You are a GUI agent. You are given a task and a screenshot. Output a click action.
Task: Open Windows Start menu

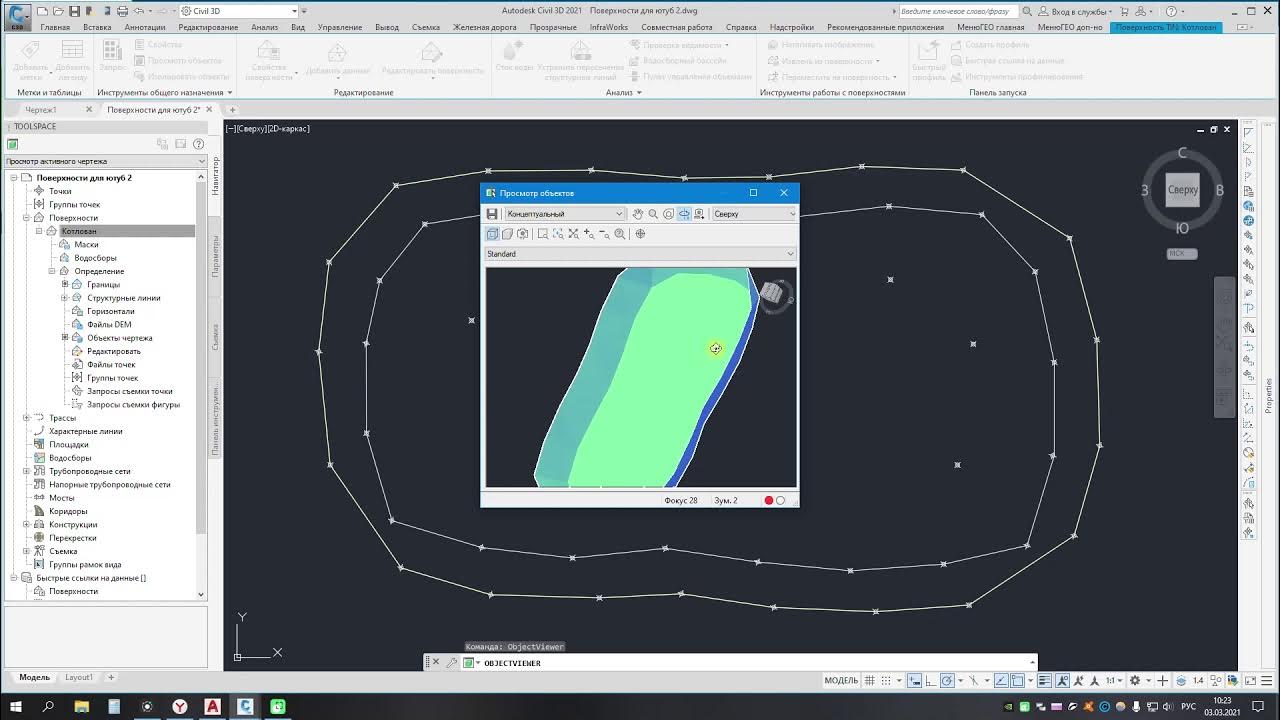[16, 706]
